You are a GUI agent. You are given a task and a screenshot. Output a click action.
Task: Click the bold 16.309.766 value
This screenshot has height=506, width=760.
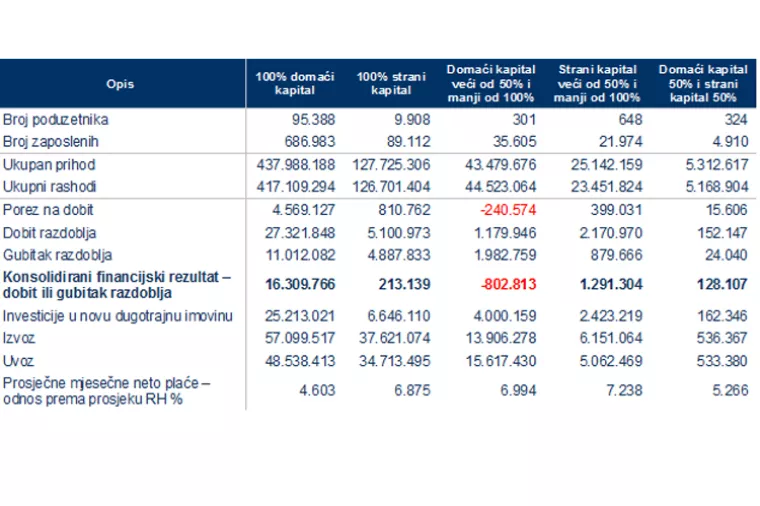(x=300, y=284)
